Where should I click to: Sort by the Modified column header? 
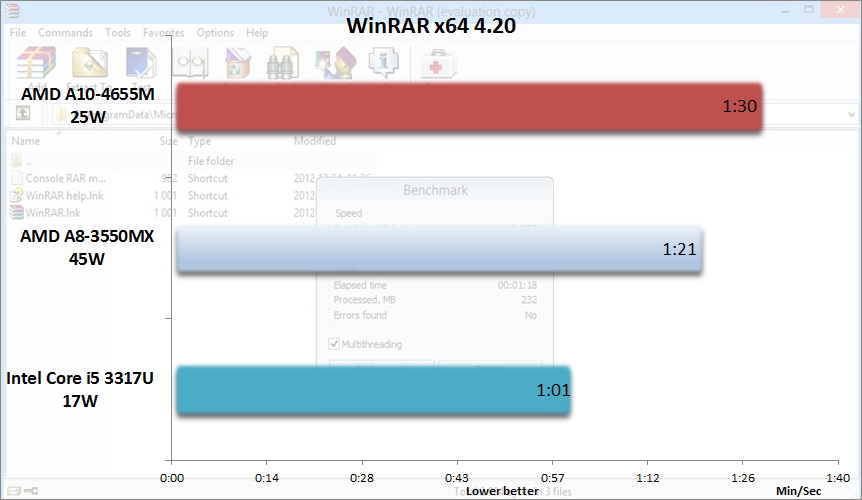[314, 141]
